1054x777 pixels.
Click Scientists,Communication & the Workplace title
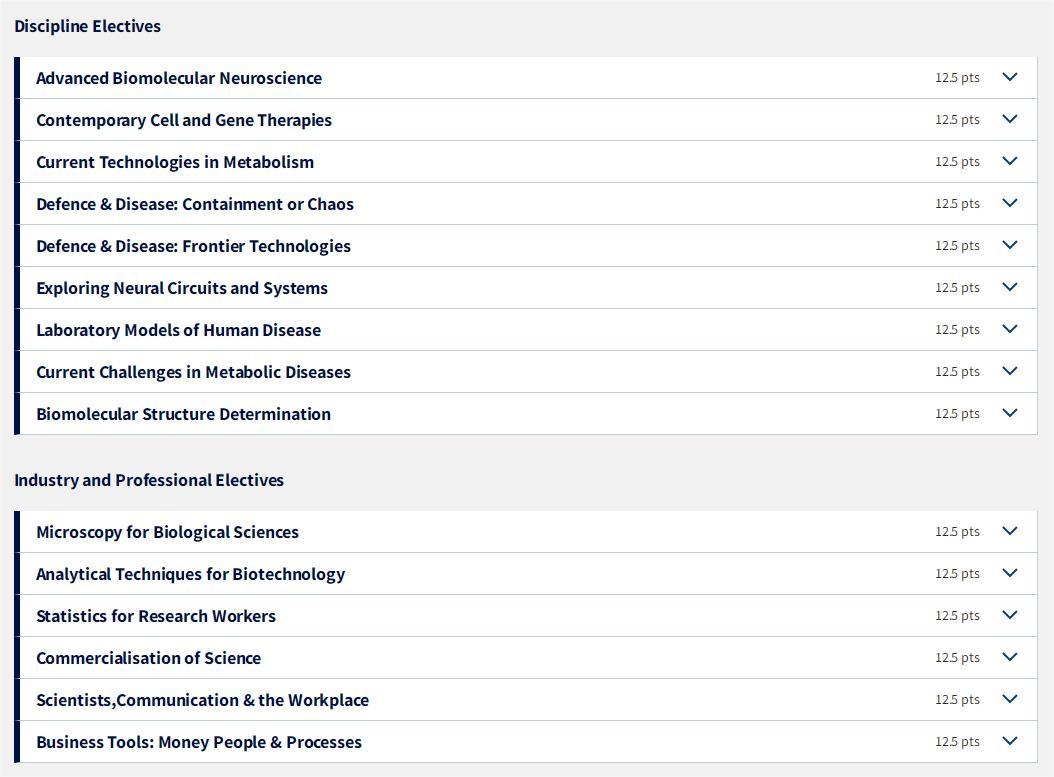pyautogui.click(x=202, y=700)
